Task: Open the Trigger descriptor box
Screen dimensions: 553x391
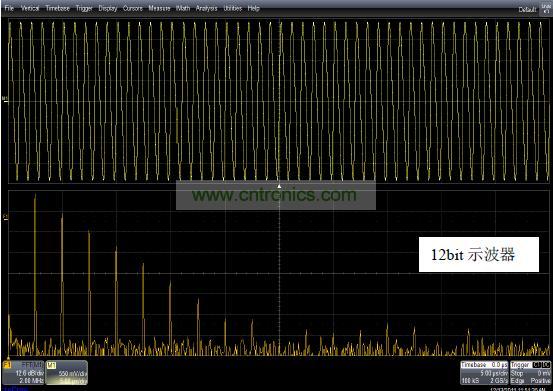Action: click(530, 373)
